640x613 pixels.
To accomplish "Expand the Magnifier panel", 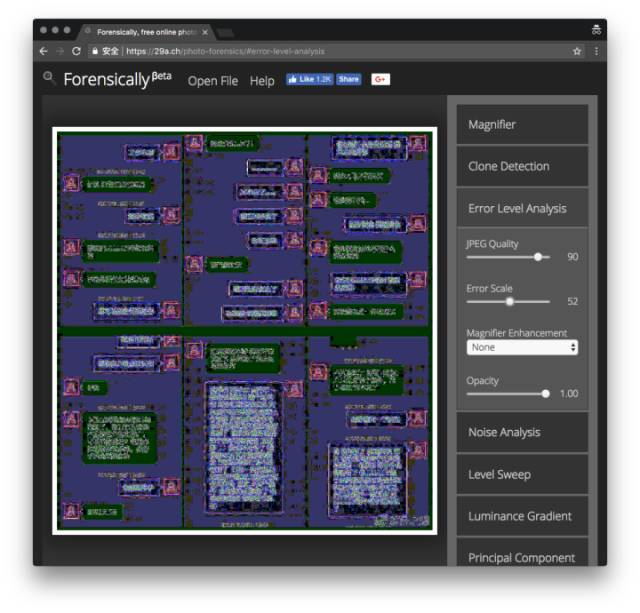I will (x=522, y=124).
